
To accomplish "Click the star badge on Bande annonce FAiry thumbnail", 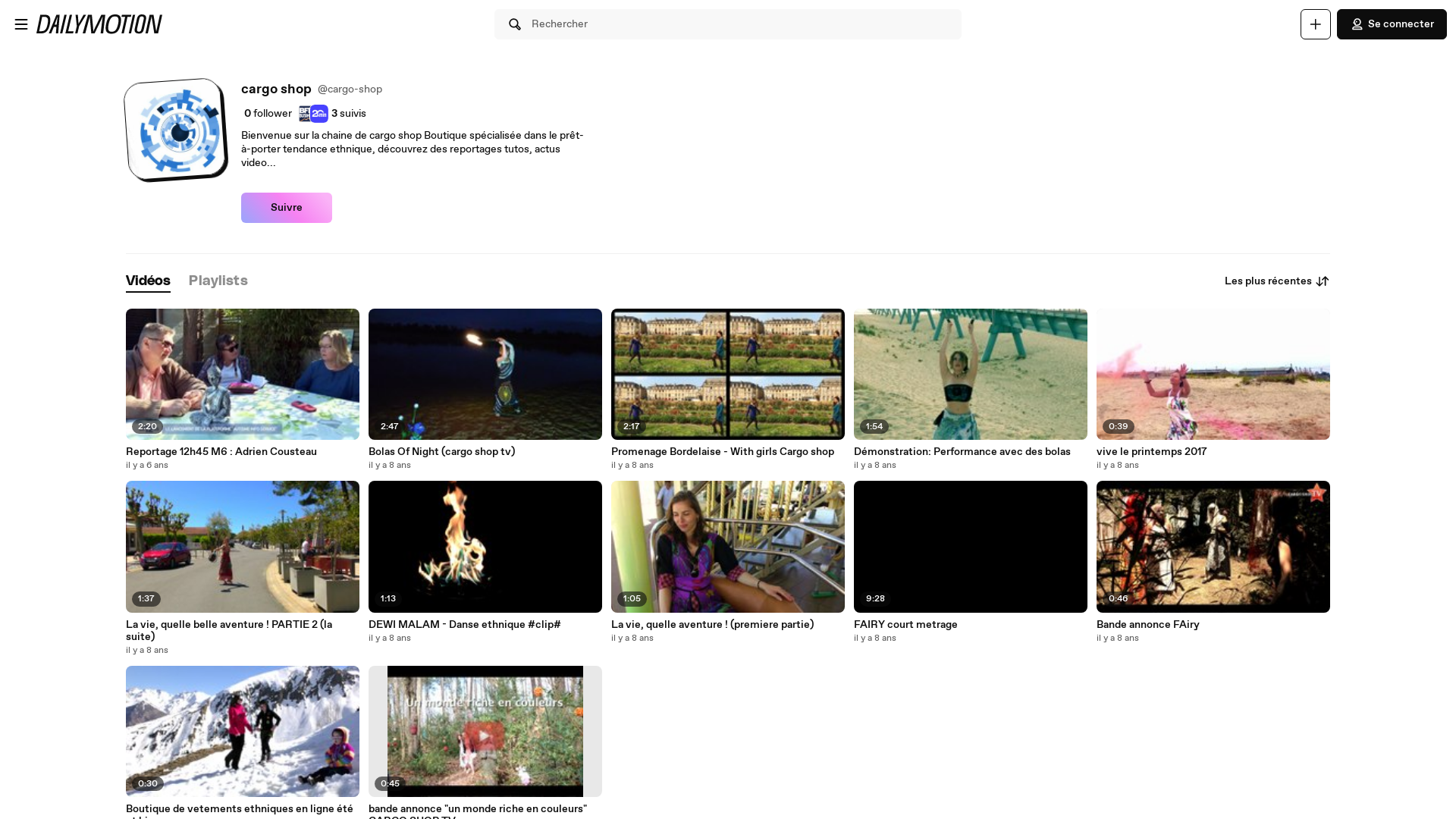I will (1316, 493).
